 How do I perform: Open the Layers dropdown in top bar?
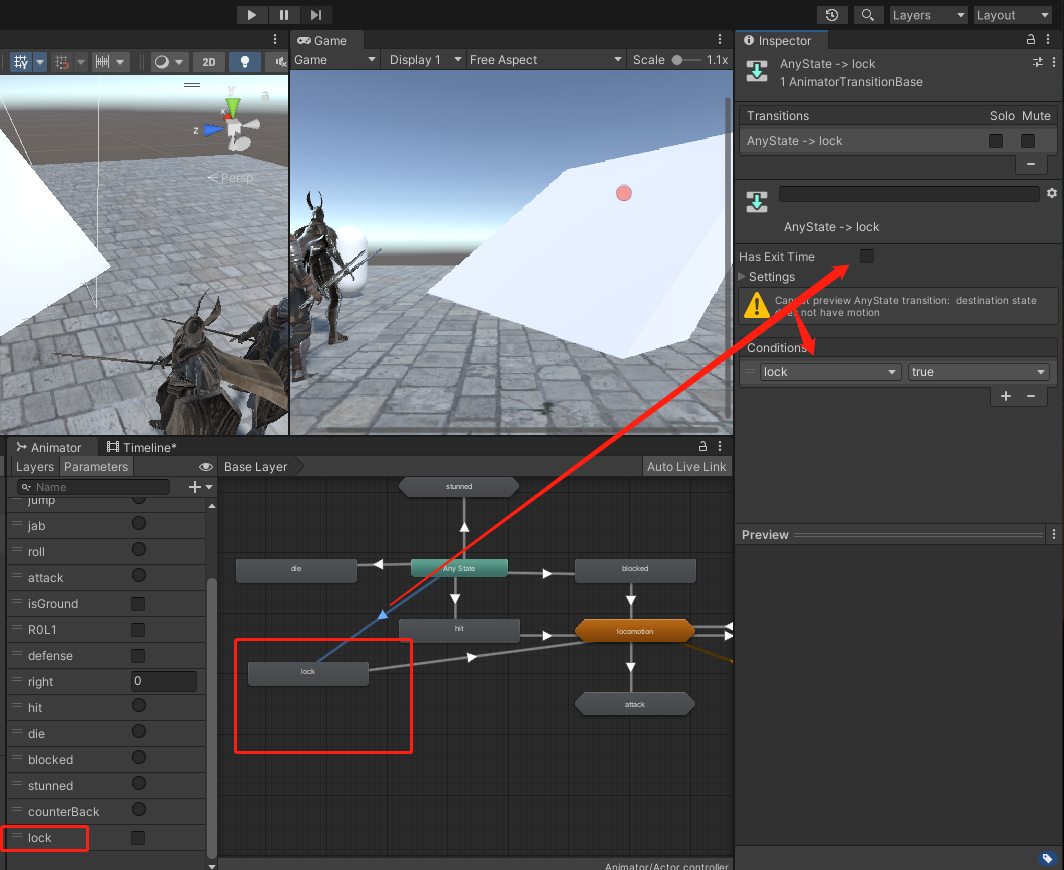929,15
